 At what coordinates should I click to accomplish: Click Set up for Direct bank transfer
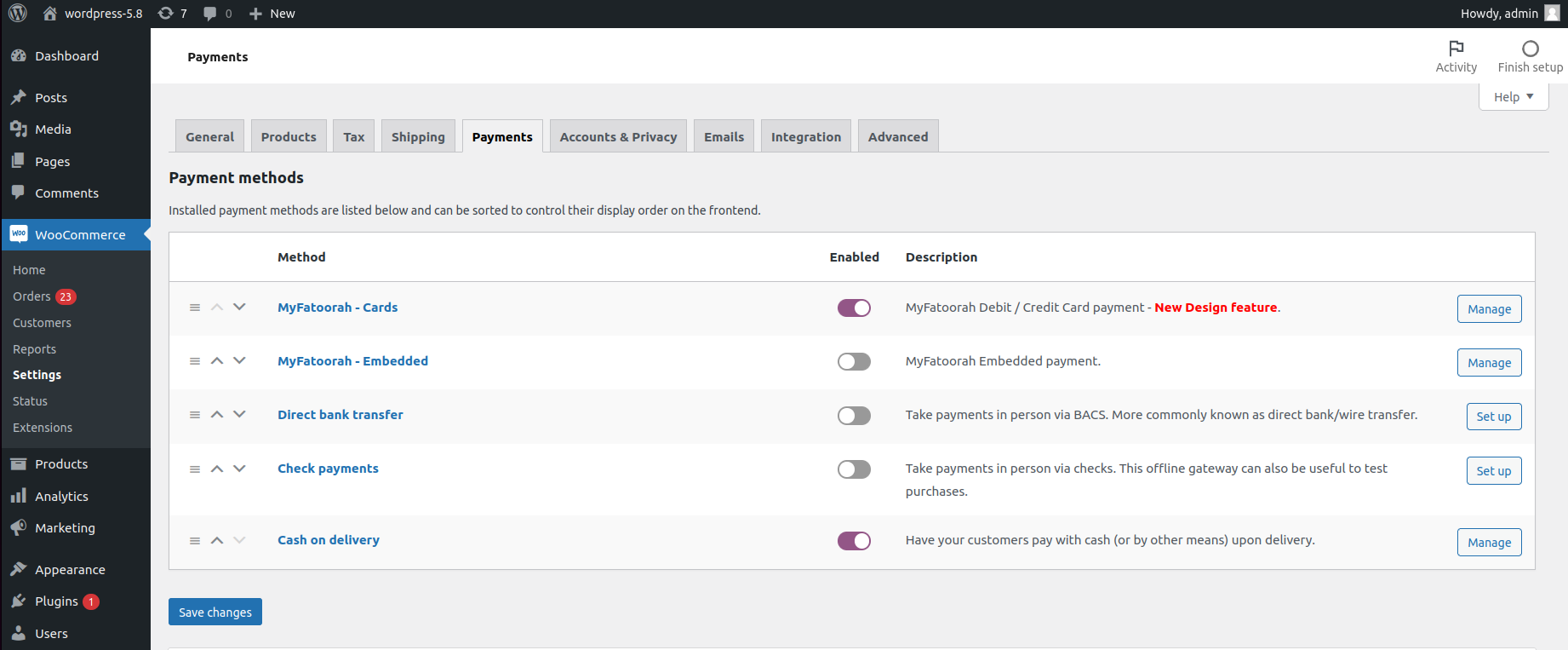click(1494, 417)
